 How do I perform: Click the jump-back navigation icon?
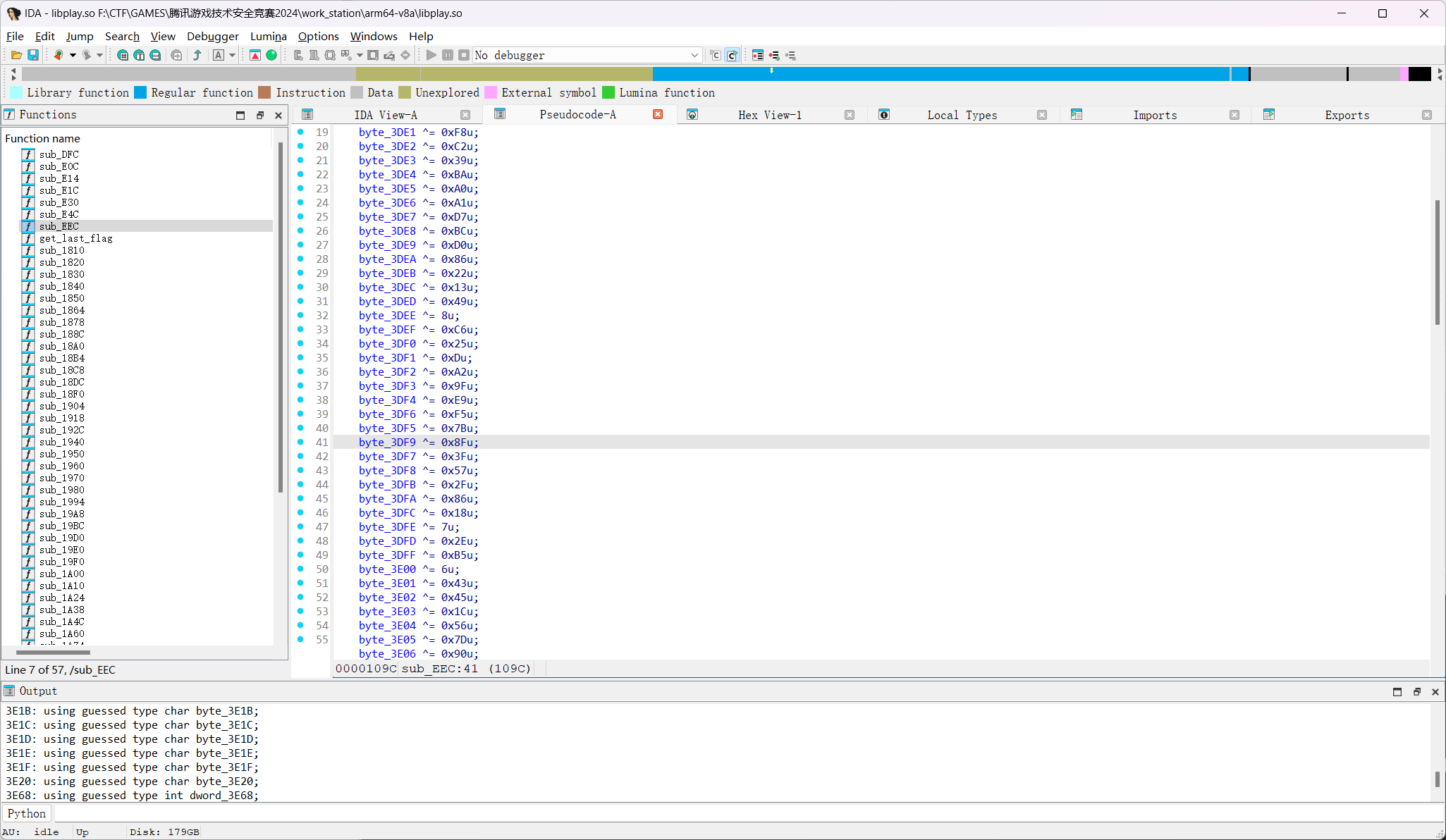[59, 55]
